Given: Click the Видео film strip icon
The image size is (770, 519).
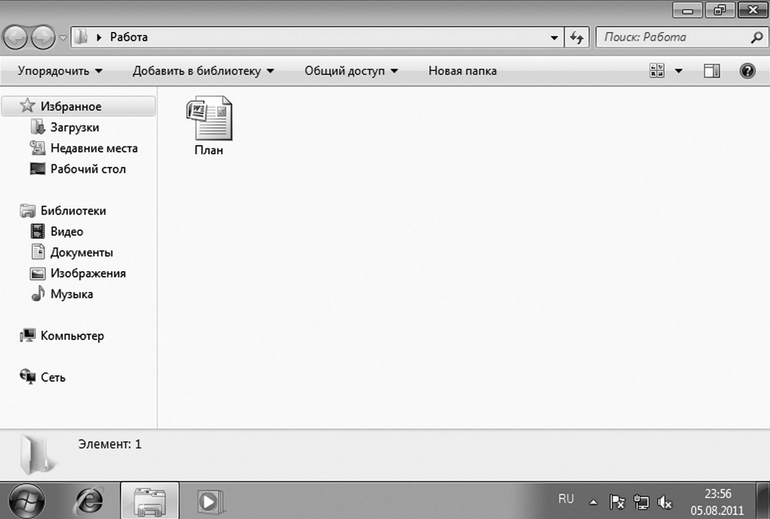Looking at the screenshot, I should coord(37,231).
